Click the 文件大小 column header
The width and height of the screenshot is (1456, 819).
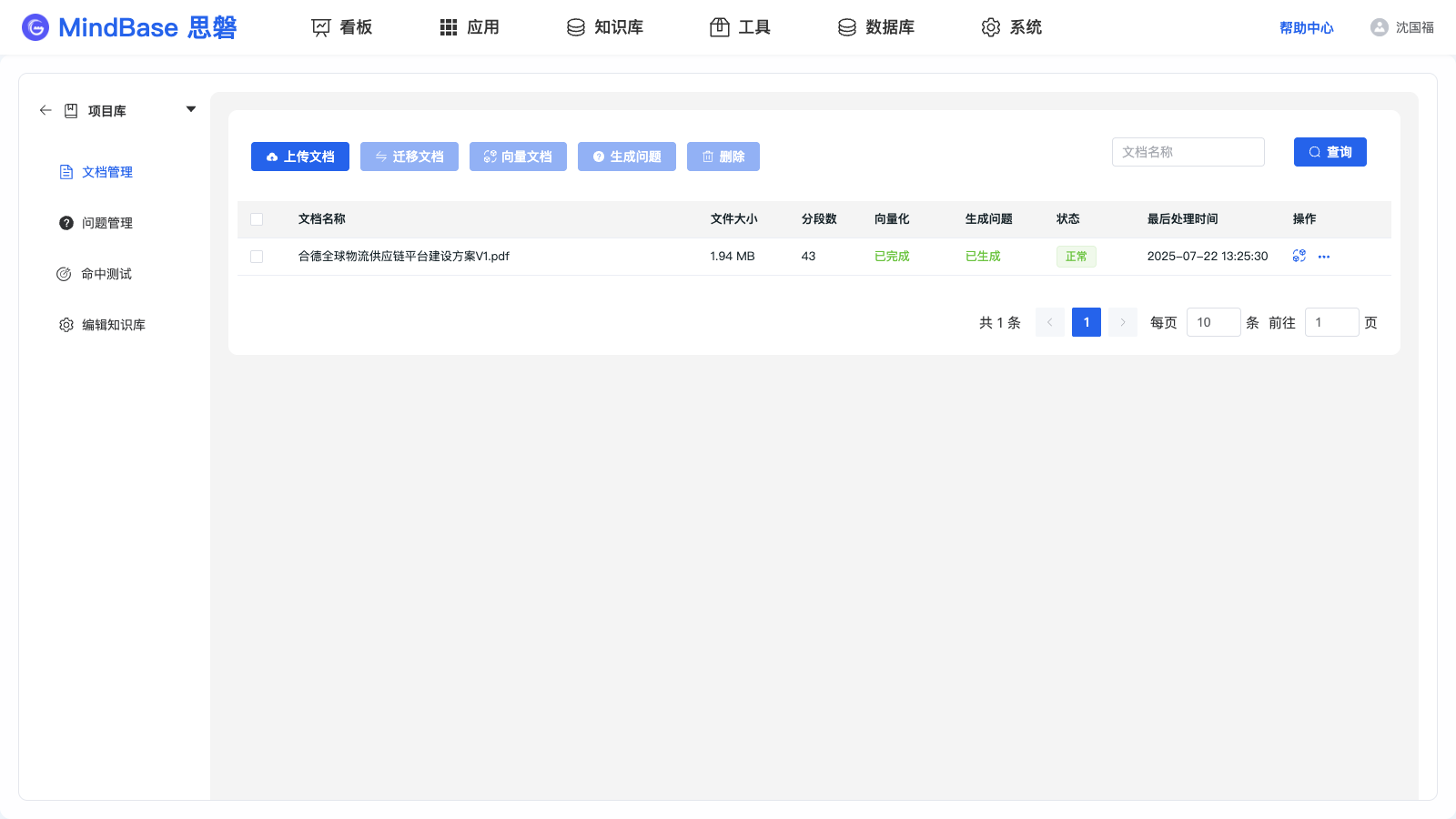point(734,219)
